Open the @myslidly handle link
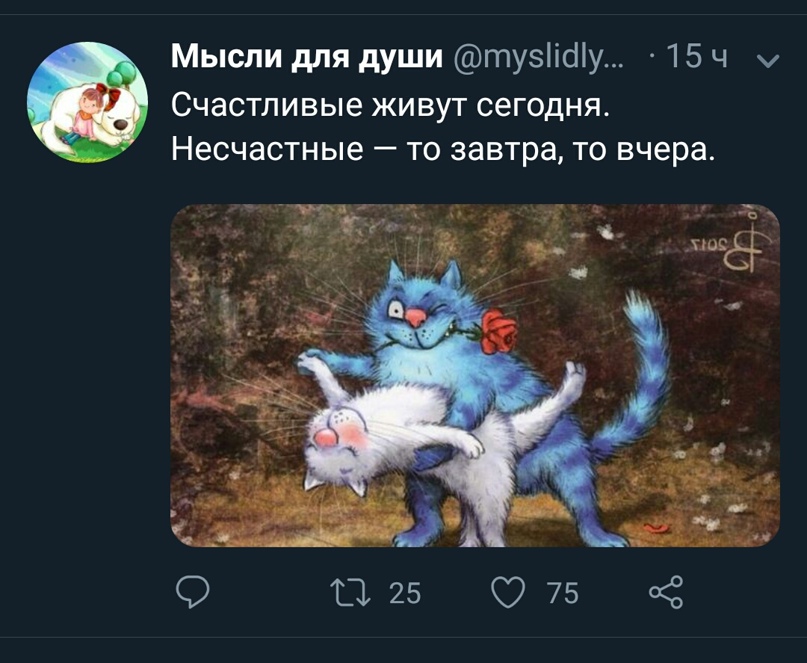The image size is (807, 663). coord(539,57)
